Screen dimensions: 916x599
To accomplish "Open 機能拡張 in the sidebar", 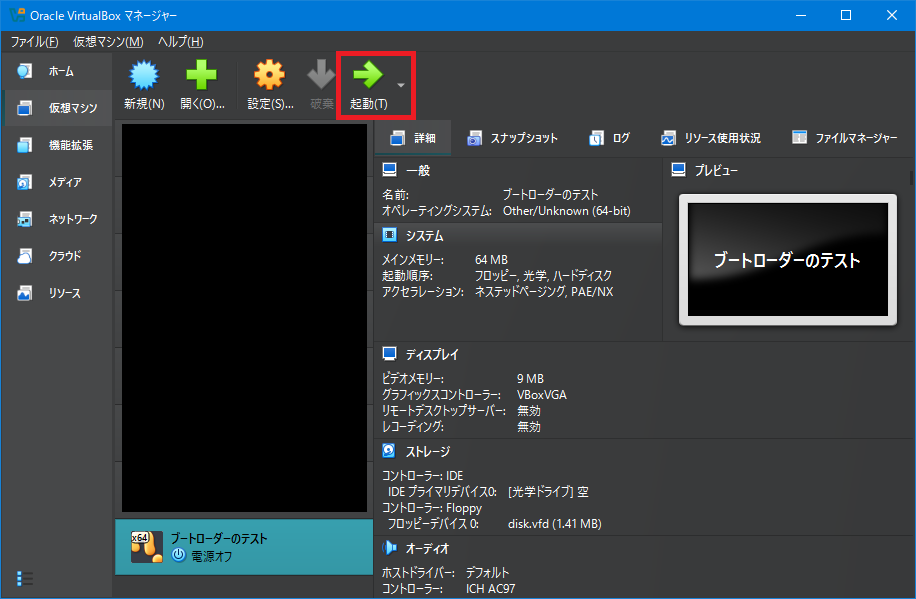I will pyautogui.click(x=57, y=145).
